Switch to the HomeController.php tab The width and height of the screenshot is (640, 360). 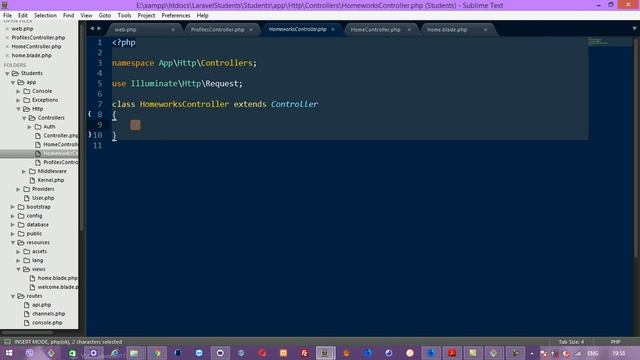click(376, 29)
